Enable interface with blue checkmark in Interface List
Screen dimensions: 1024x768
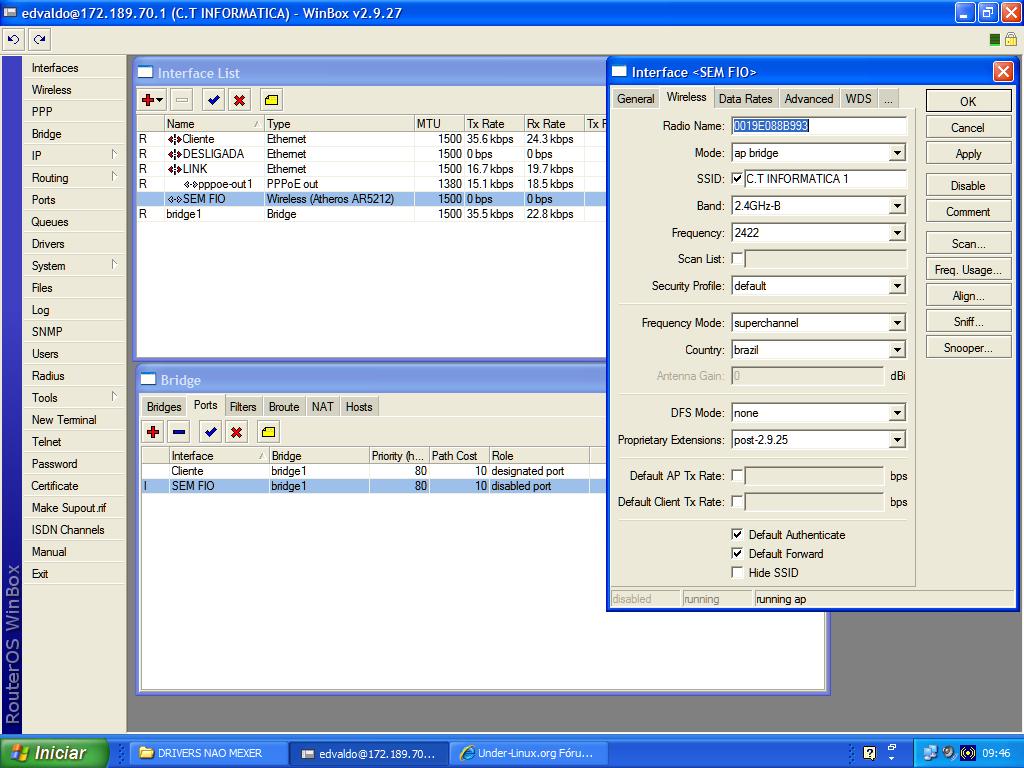(x=213, y=100)
